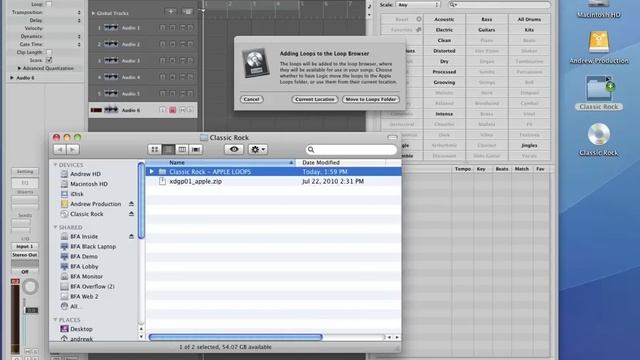Click the add track plus button

[171, 12]
